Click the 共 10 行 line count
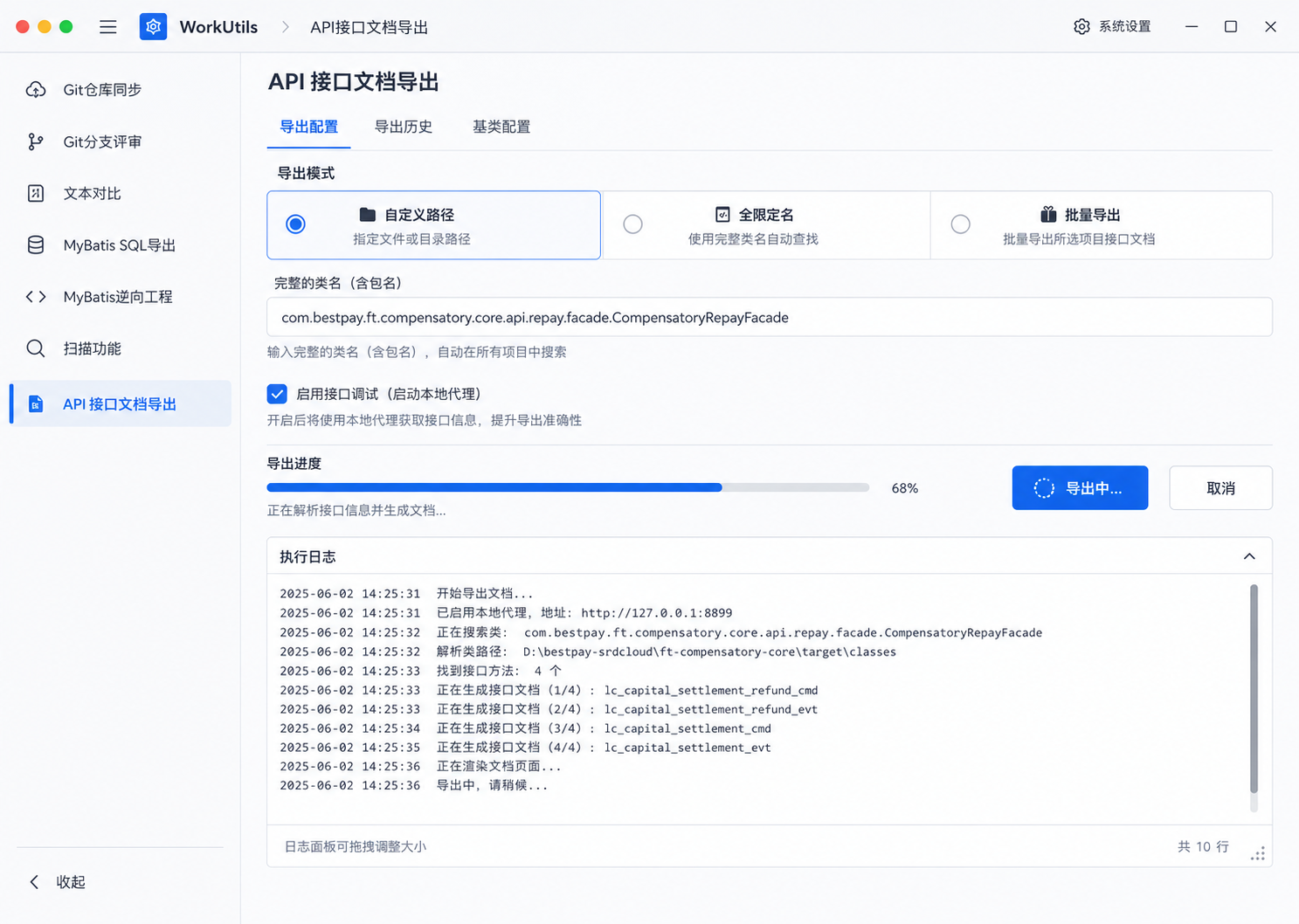This screenshot has height=924, width=1299. click(x=1203, y=846)
